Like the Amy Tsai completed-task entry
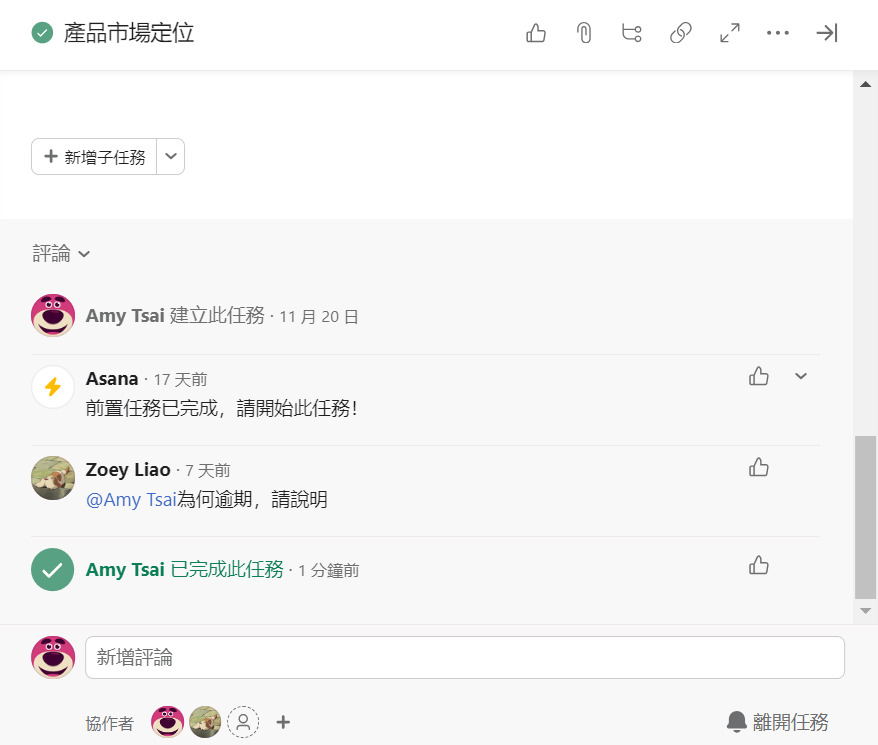Image resolution: width=878 pixels, height=745 pixels. [758, 565]
